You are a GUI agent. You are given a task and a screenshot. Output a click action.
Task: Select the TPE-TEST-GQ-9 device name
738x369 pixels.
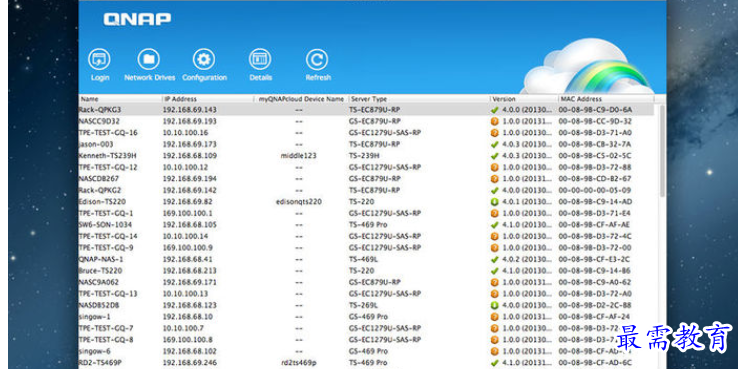tap(106, 248)
